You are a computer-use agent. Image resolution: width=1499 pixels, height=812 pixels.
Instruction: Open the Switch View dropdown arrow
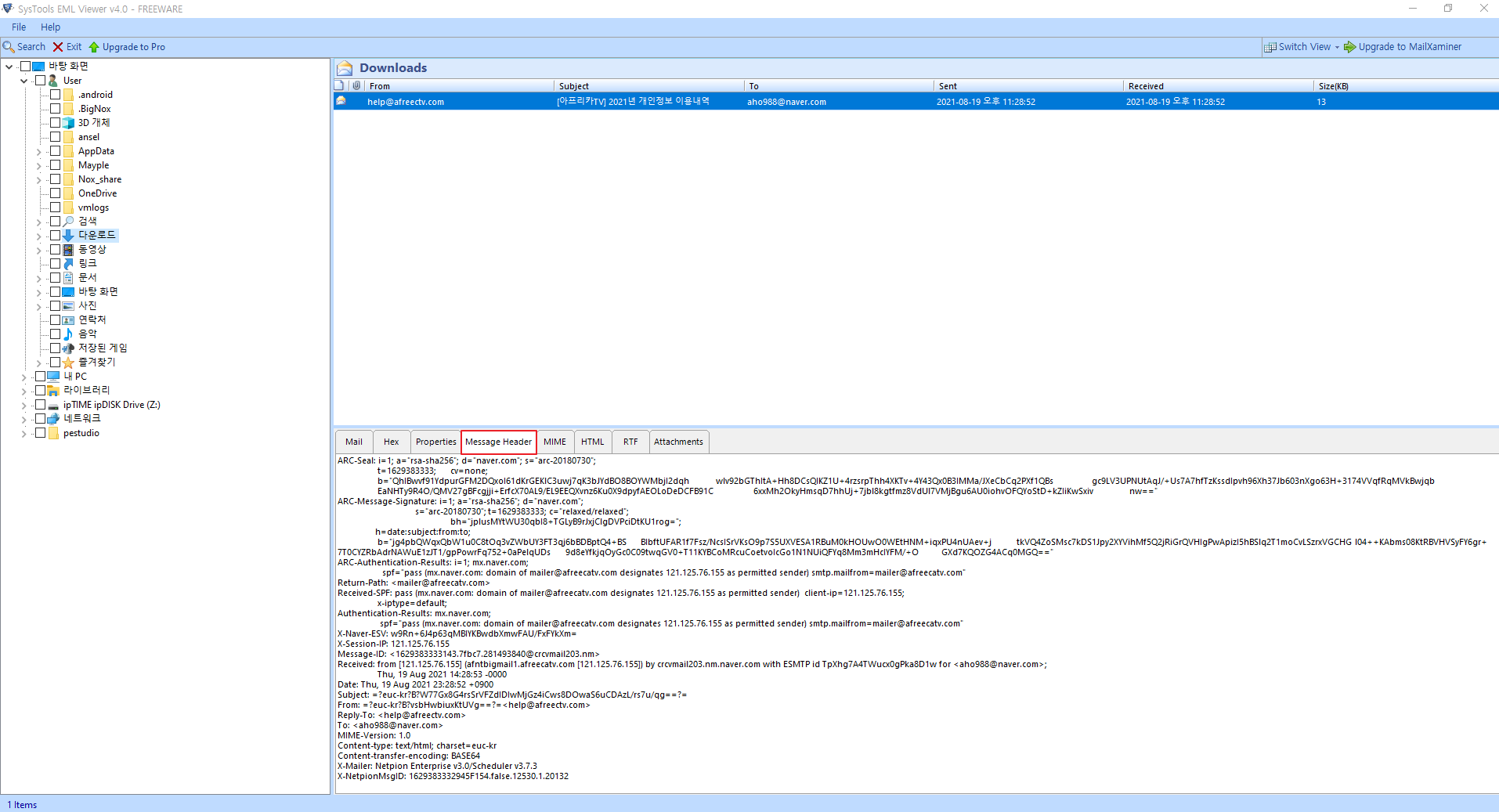coord(1337,47)
